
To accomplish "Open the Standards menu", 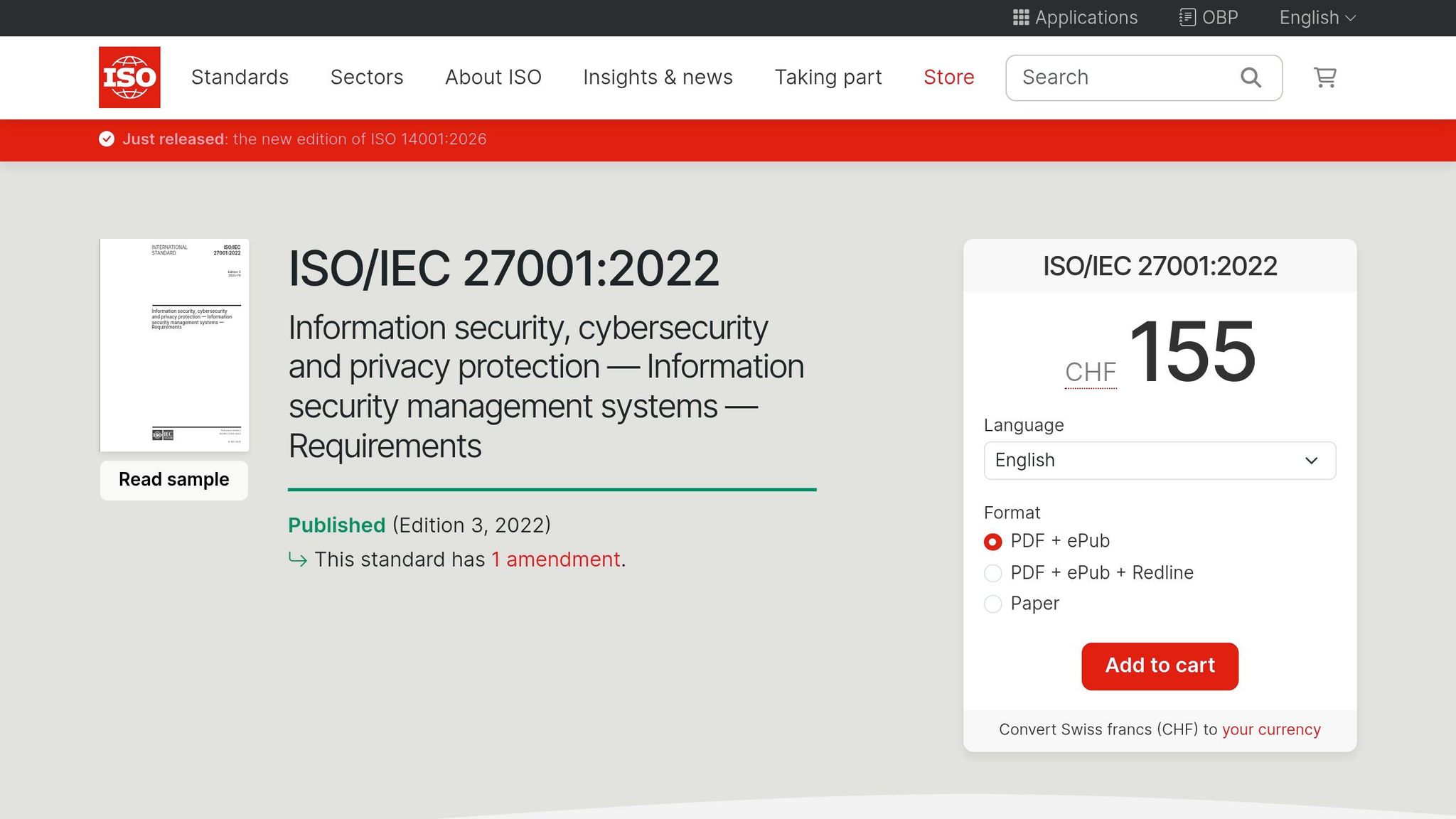I will (240, 77).
